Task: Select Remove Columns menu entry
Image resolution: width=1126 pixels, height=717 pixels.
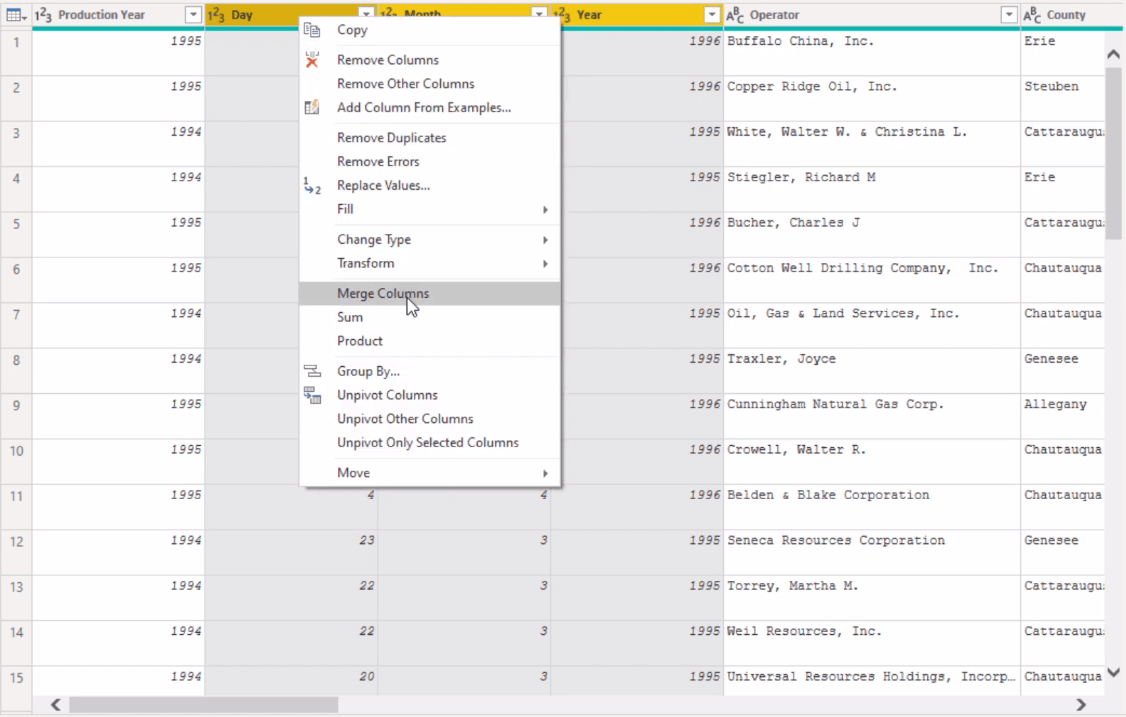Action: 429,60
